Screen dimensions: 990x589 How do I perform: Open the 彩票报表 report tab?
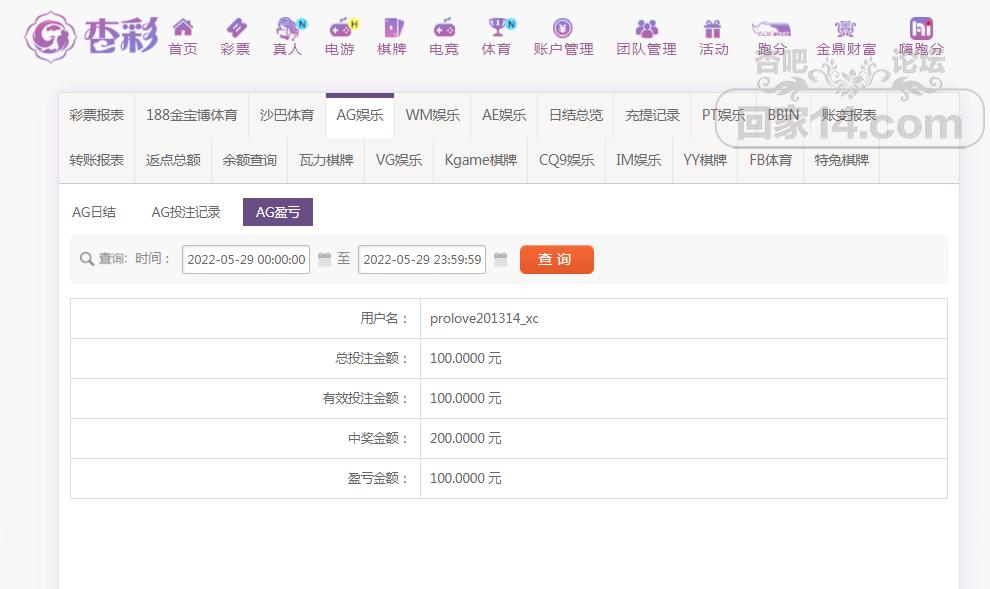click(x=97, y=115)
